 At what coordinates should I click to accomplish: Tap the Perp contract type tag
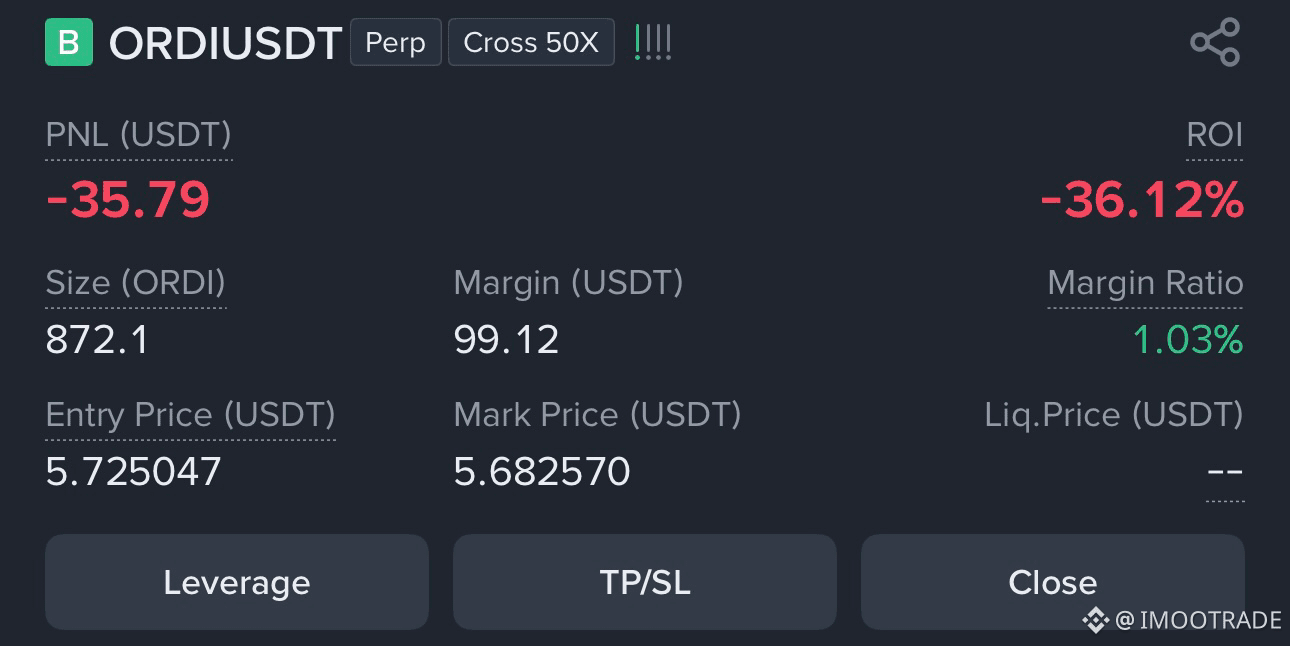396,43
